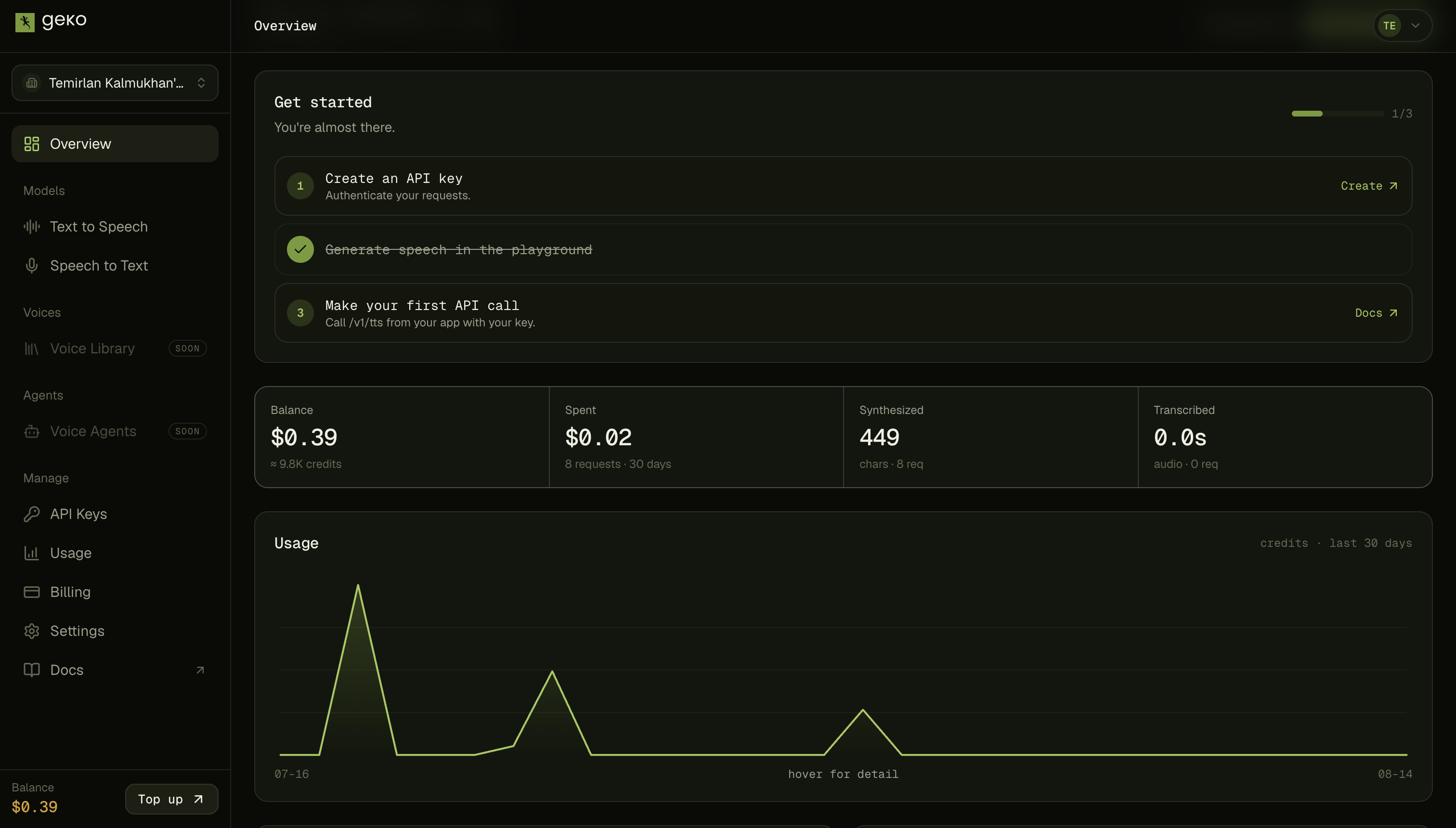
Task: Click the organization building icon
Action: pos(32,83)
